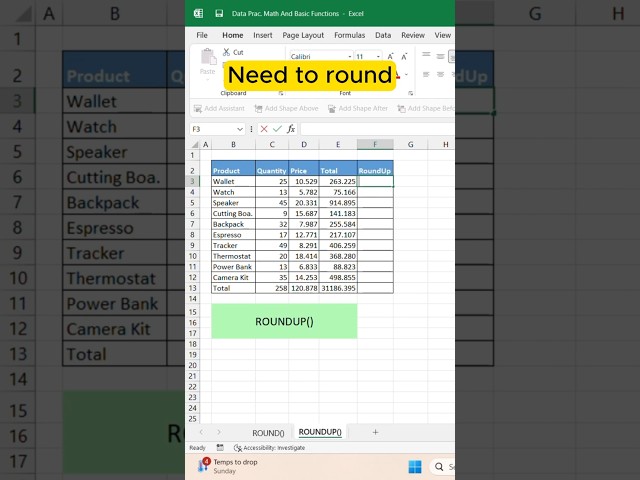
Task: Open Font group dialog launcher
Action: 411,93
